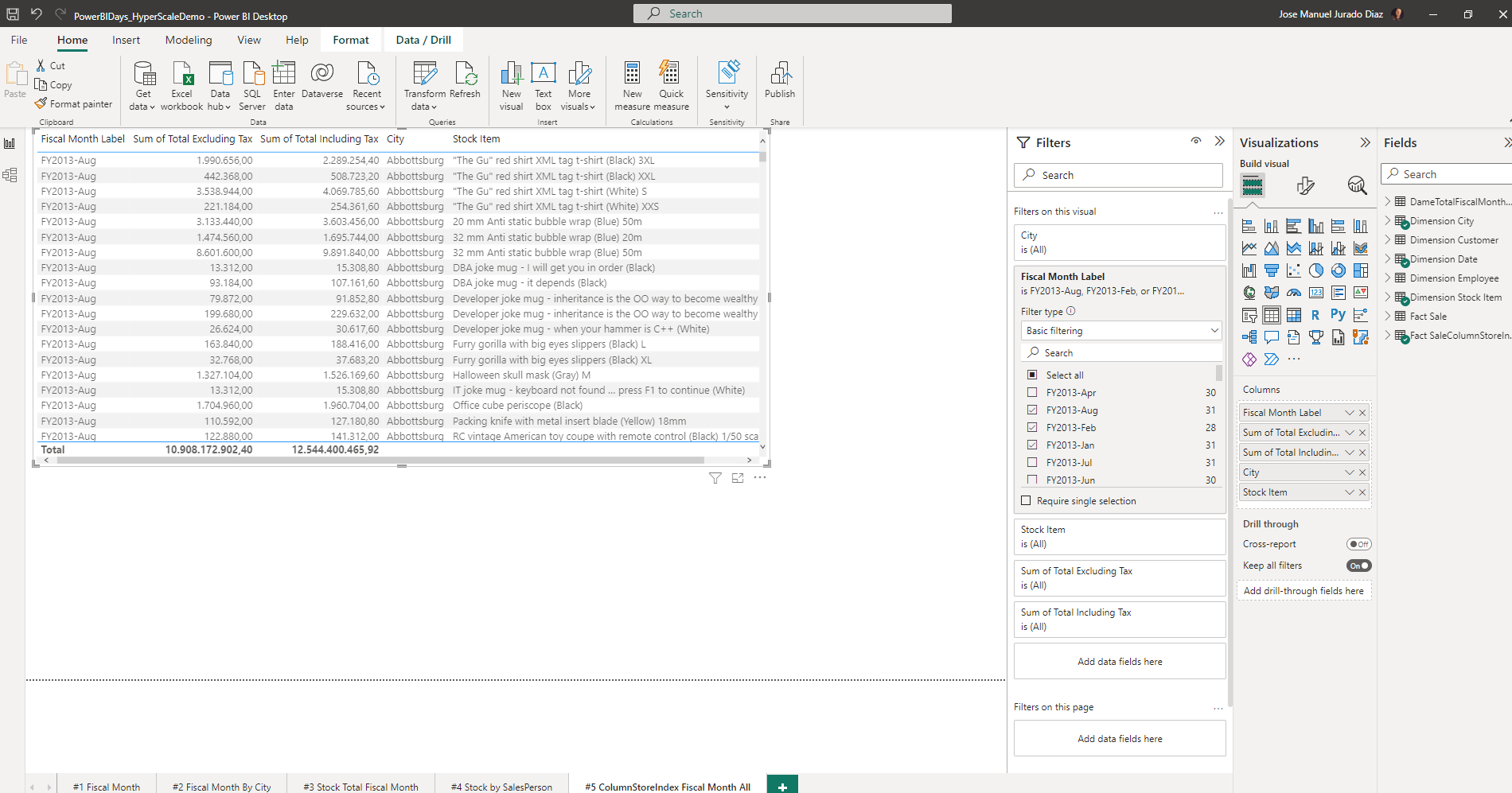Select the donut chart visual icon
This screenshot has width=1512, height=793.
click(1339, 270)
